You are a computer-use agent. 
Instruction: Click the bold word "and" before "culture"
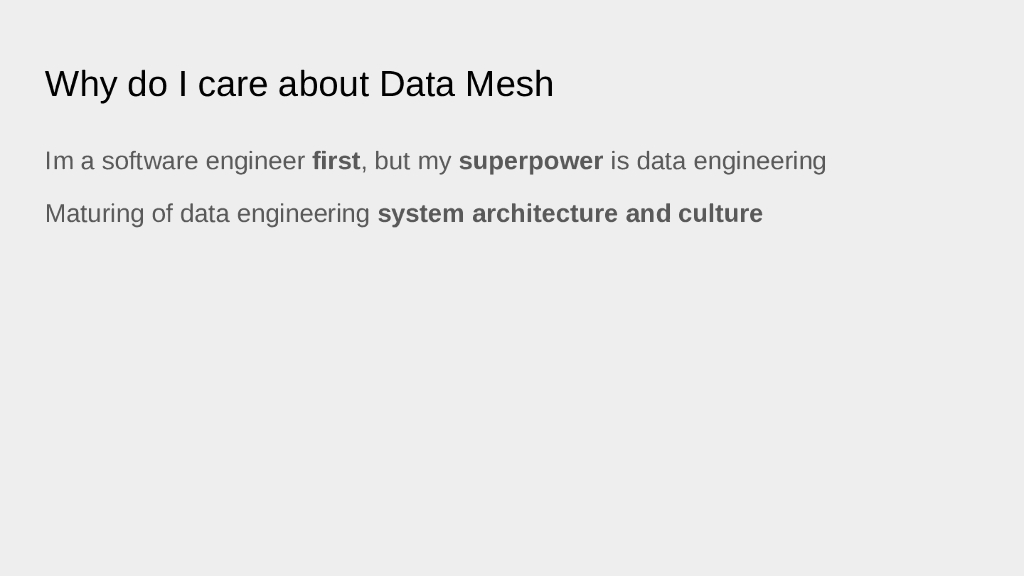[x=648, y=214]
